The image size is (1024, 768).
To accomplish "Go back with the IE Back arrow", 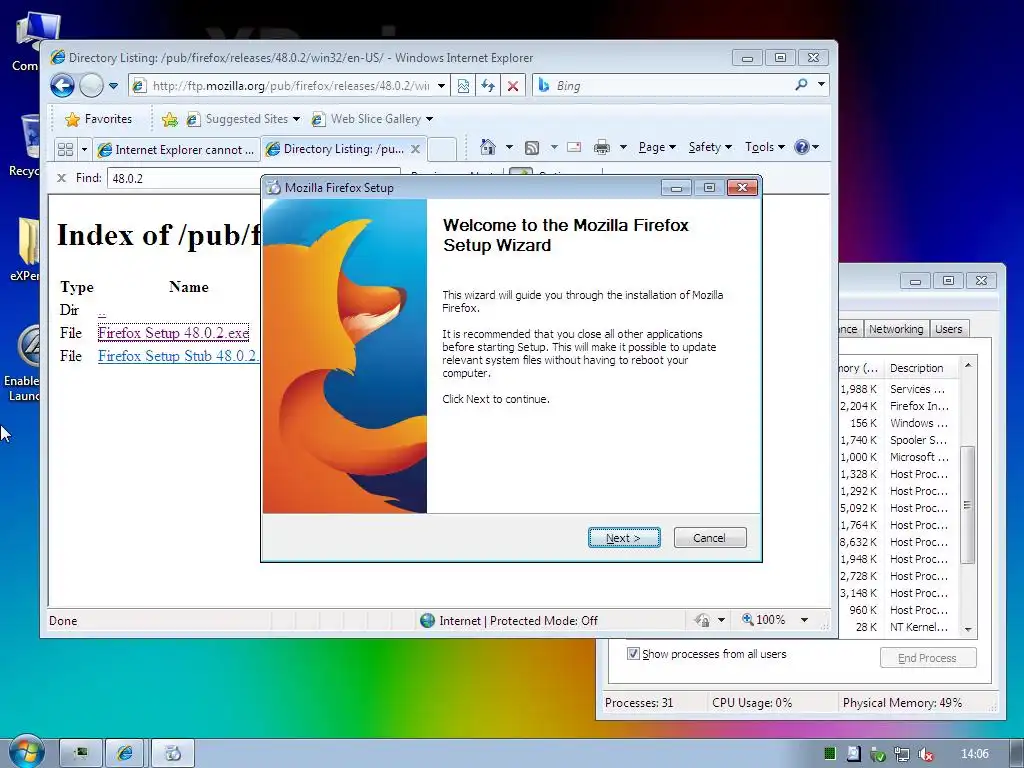I will tap(63, 86).
